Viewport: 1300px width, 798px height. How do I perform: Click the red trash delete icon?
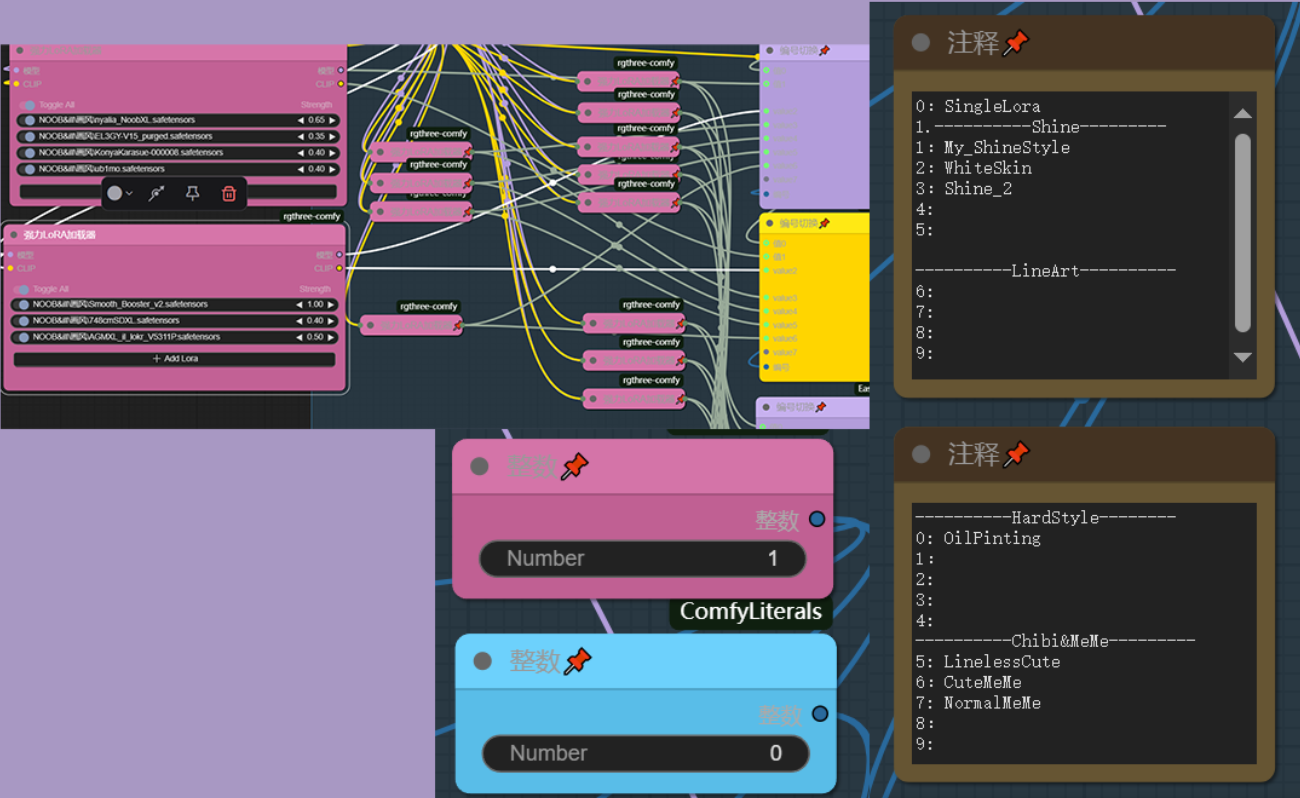pyautogui.click(x=228, y=194)
